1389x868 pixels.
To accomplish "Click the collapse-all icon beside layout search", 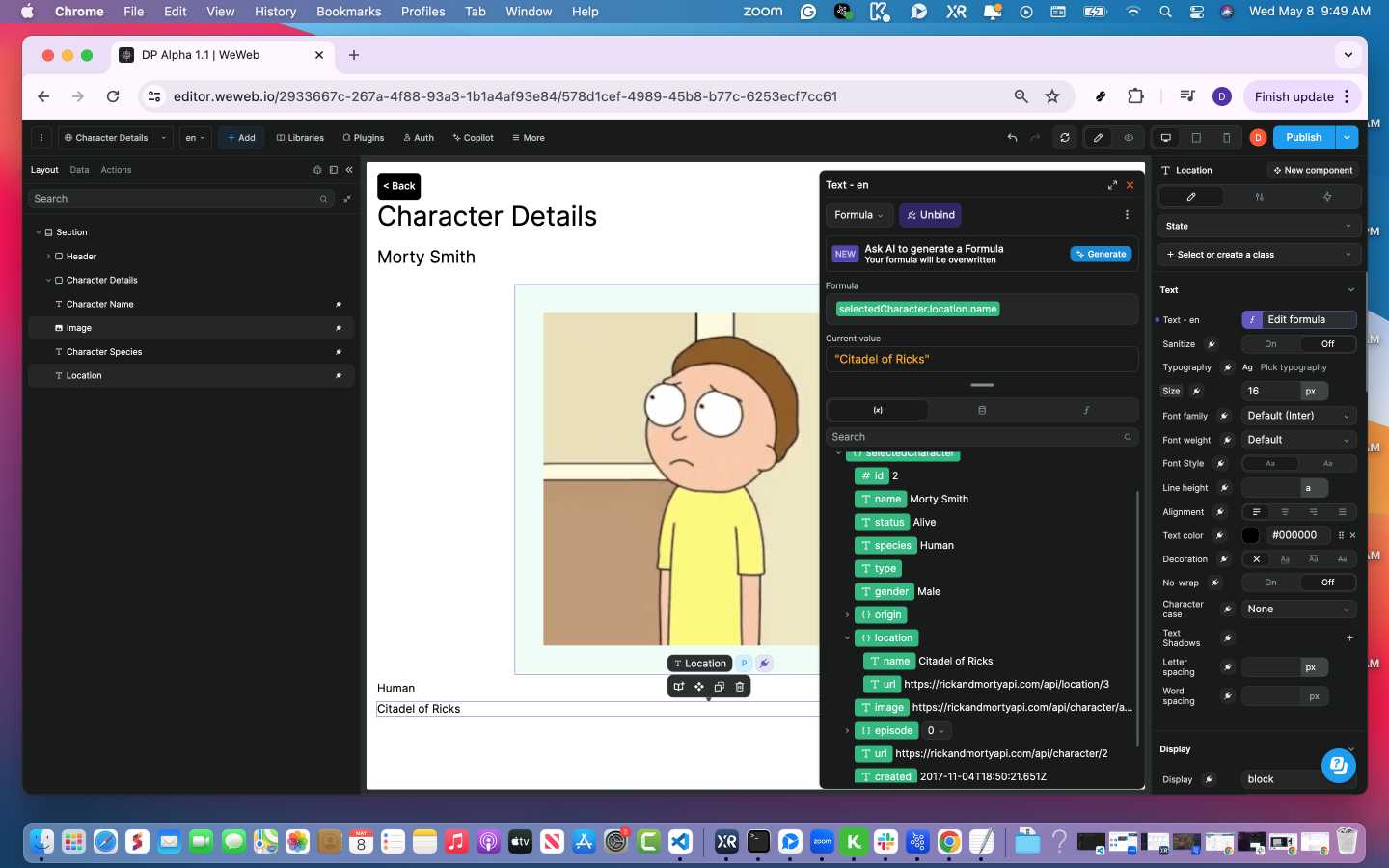I will pos(347,199).
